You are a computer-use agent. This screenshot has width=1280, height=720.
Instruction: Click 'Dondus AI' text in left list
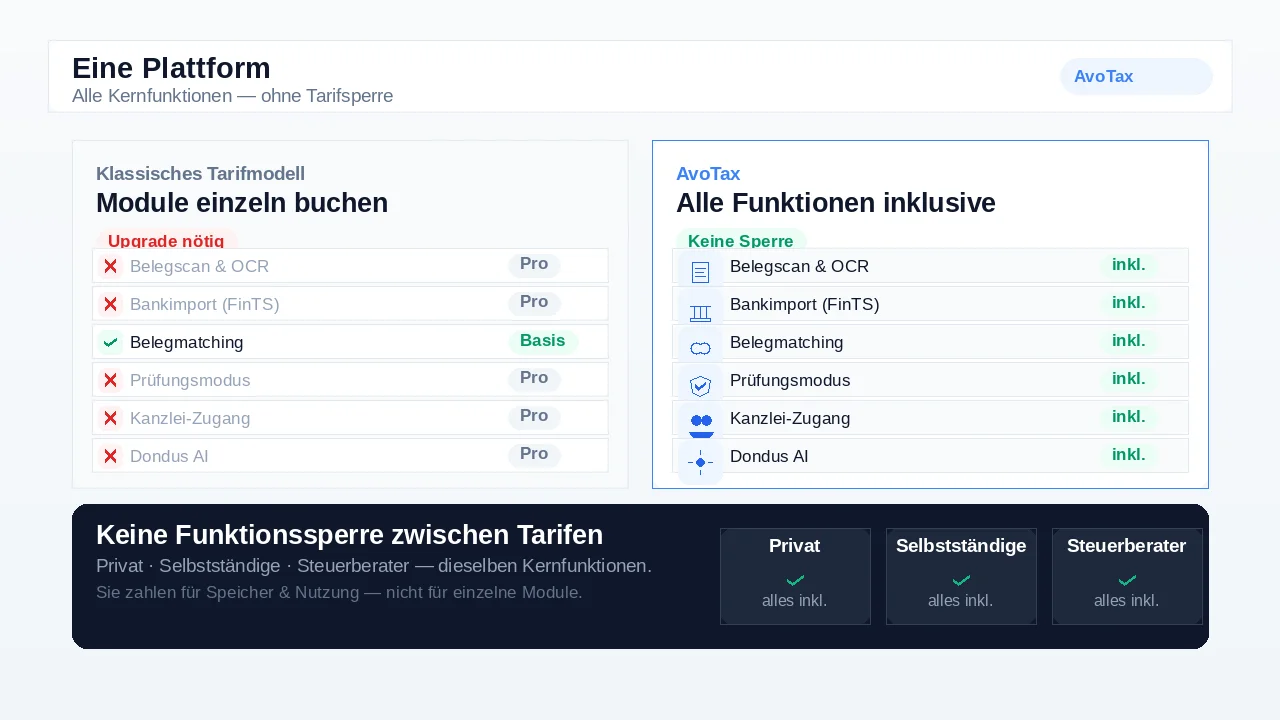(x=169, y=456)
